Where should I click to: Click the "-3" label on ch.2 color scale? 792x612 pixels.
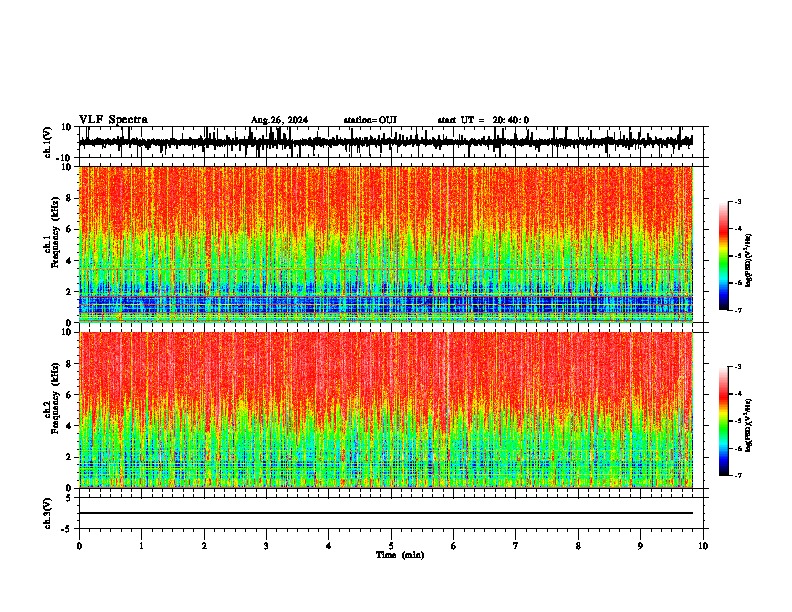click(738, 367)
